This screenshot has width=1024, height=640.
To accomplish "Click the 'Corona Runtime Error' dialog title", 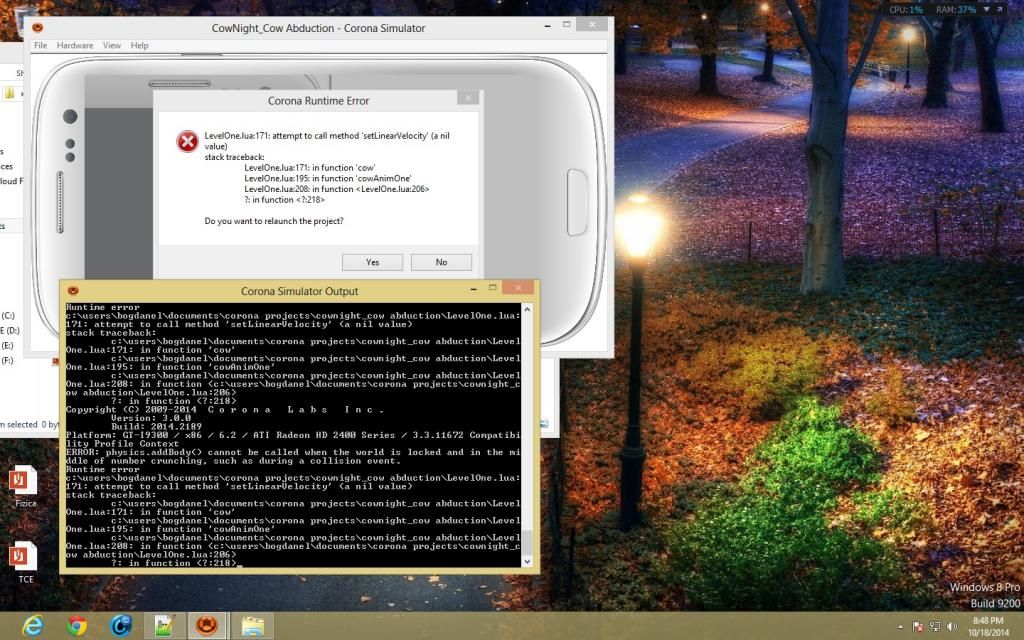I will point(318,101).
